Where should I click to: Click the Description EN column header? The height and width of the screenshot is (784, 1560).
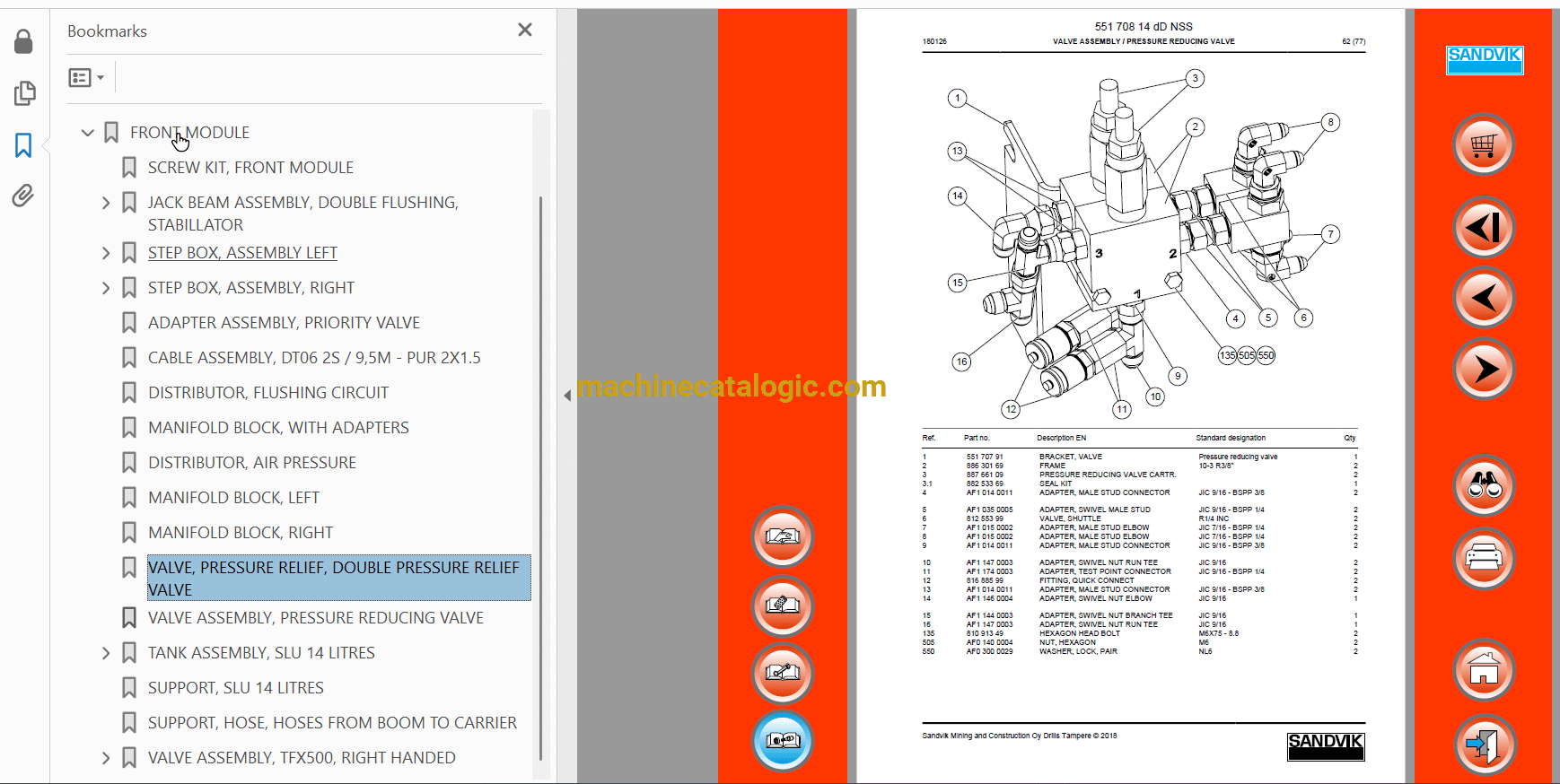1061,438
